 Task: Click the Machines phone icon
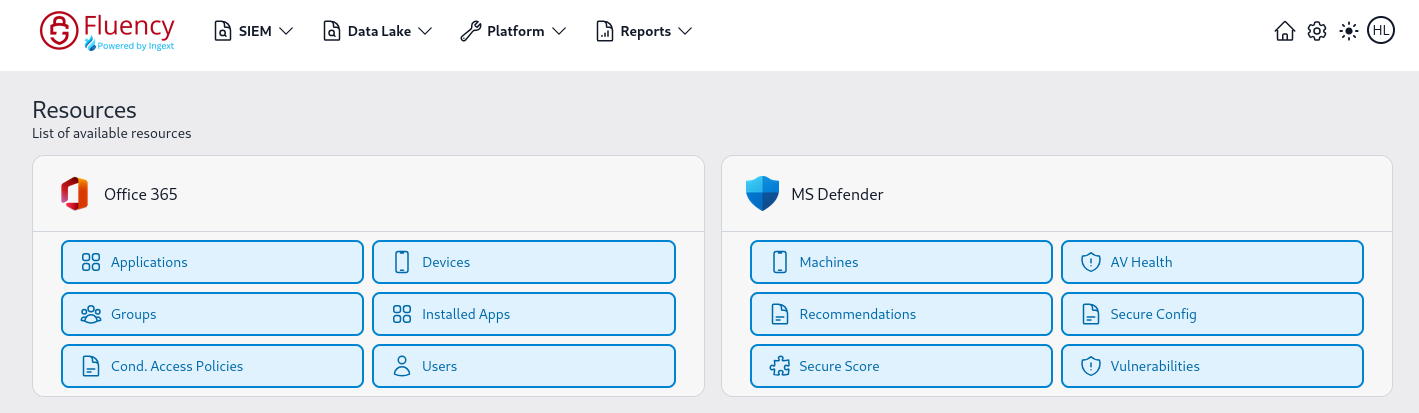coord(780,262)
